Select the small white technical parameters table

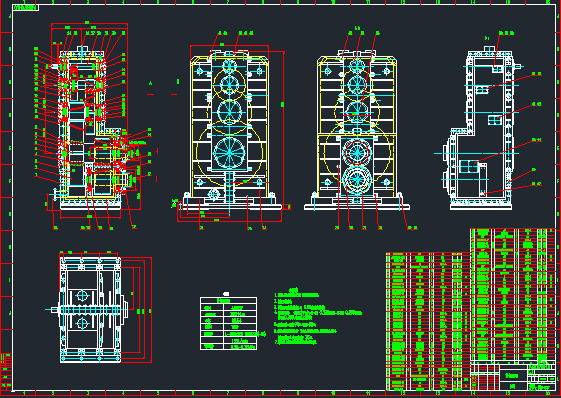tap(229, 323)
